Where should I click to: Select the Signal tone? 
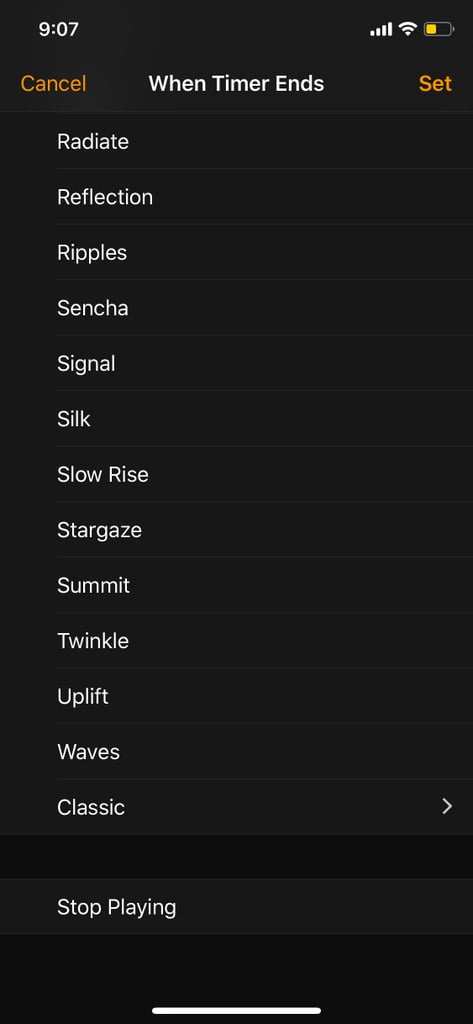click(x=236, y=363)
